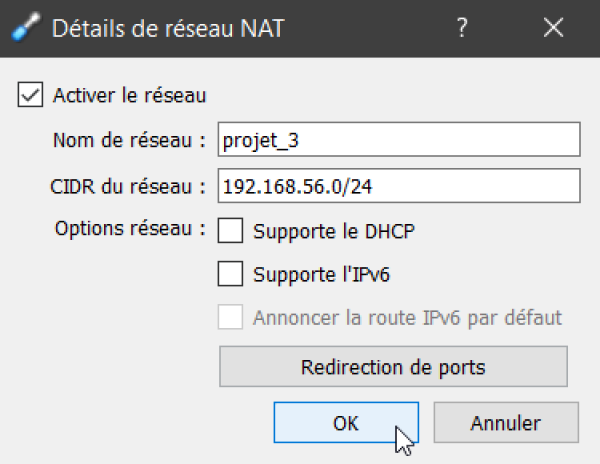Click the 'Détails de réseau NAT' title text
Screen dimensions: 600x464
click(168, 28)
